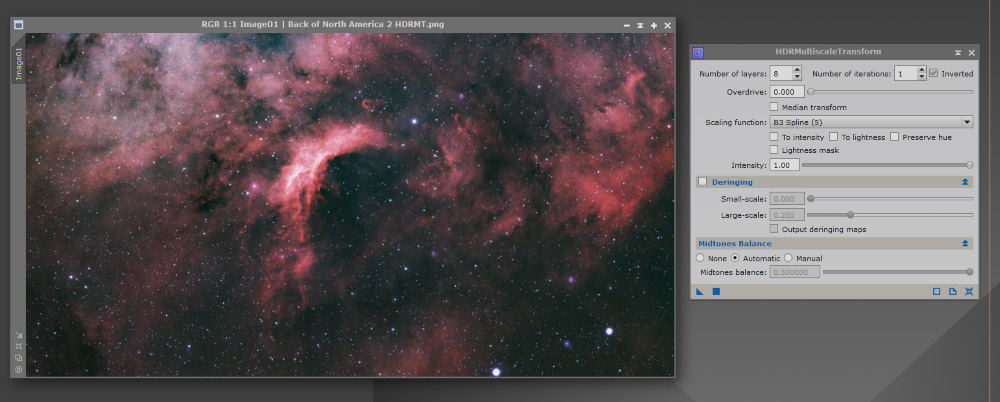This screenshot has height=402, width=1000.
Task: Click the Small-scale deringing slider handle
Action: pyautogui.click(x=811, y=198)
